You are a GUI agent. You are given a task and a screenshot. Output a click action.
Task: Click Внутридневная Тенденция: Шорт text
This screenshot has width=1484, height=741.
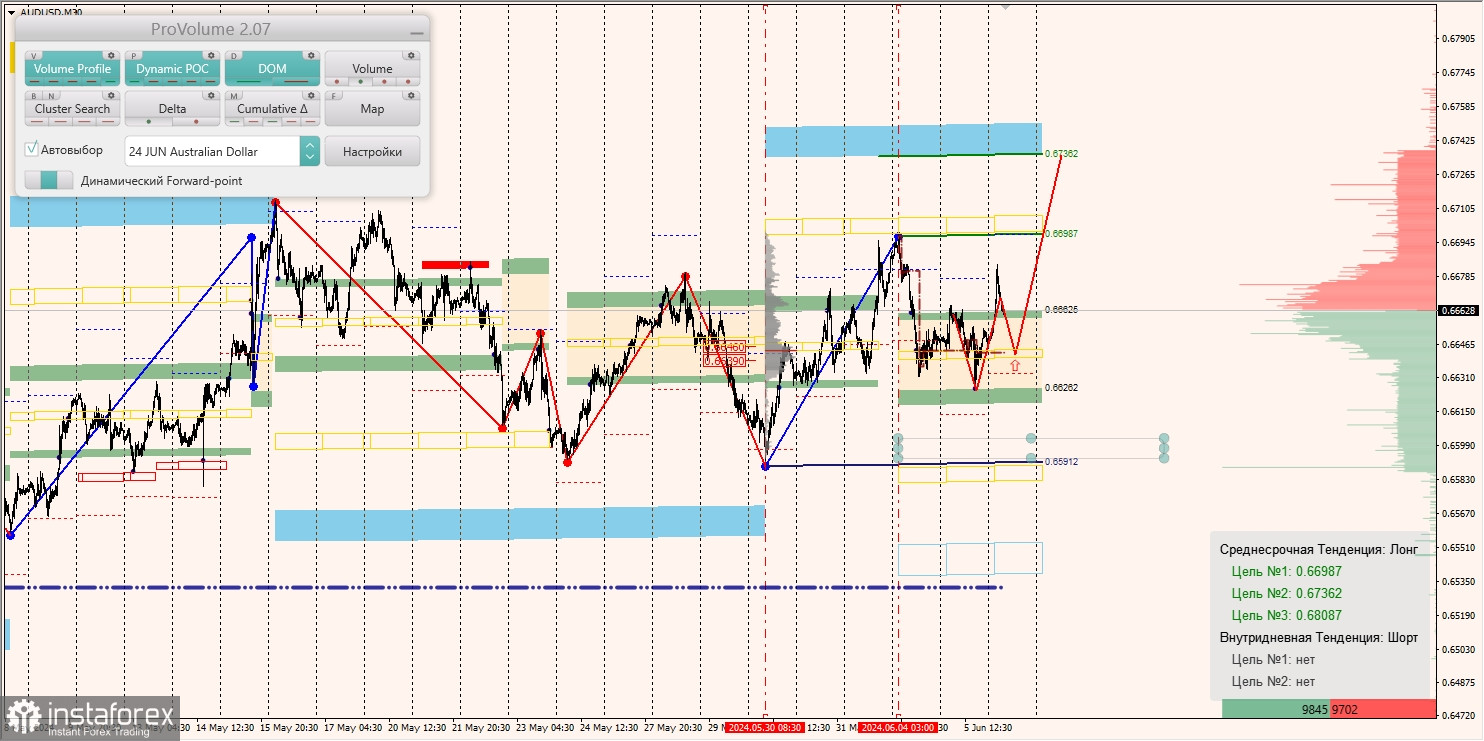pos(1319,637)
